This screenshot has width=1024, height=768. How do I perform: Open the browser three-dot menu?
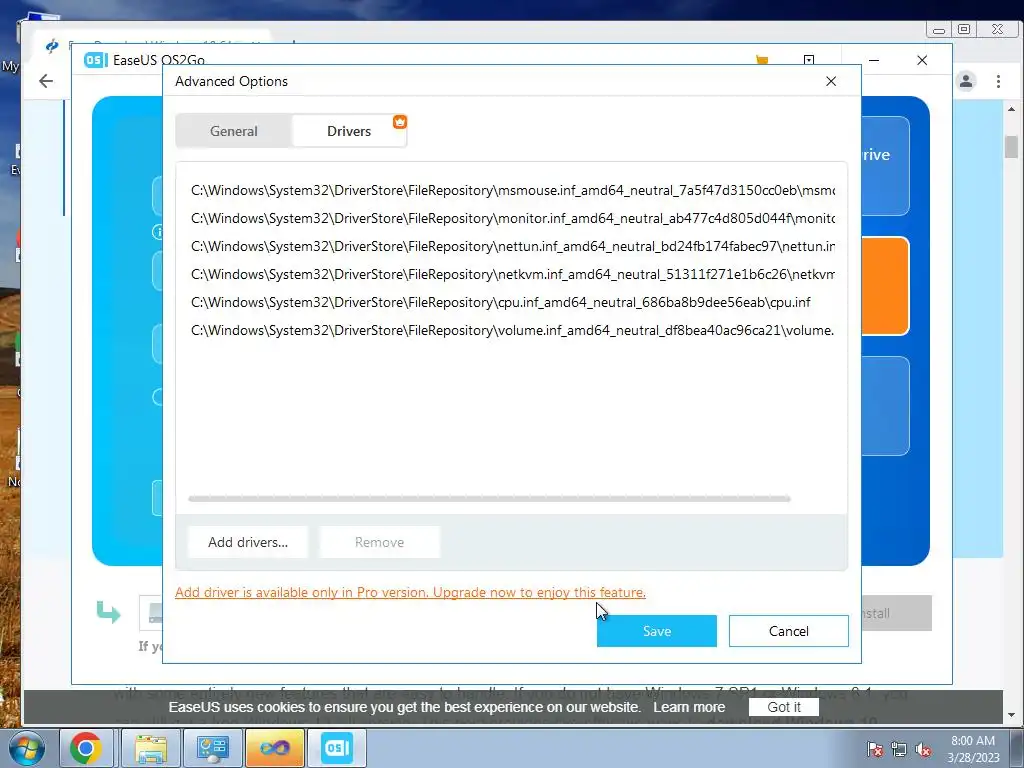pos(998,81)
